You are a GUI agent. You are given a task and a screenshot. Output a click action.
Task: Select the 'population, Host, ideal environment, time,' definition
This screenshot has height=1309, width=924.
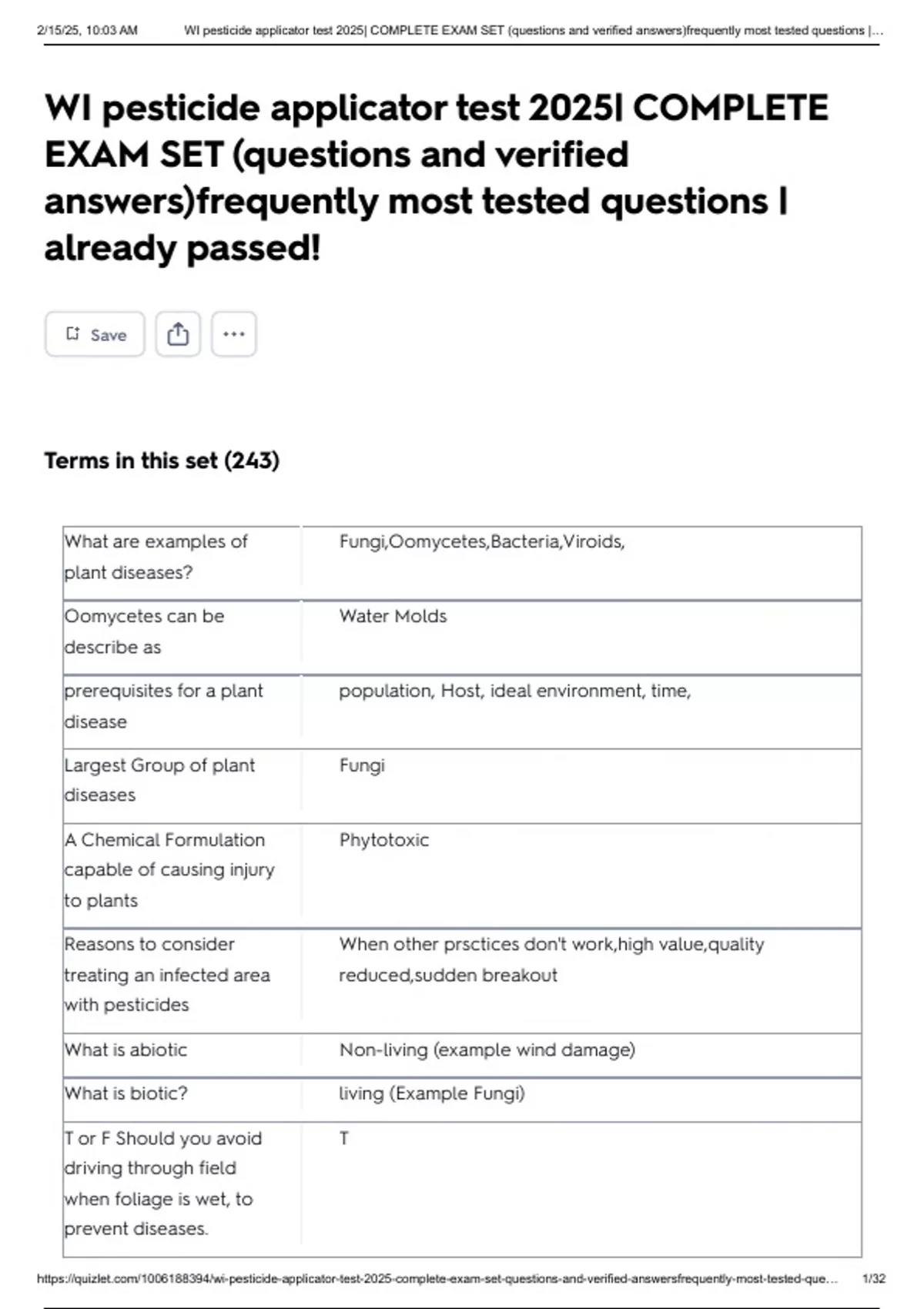click(x=514, y=691)
